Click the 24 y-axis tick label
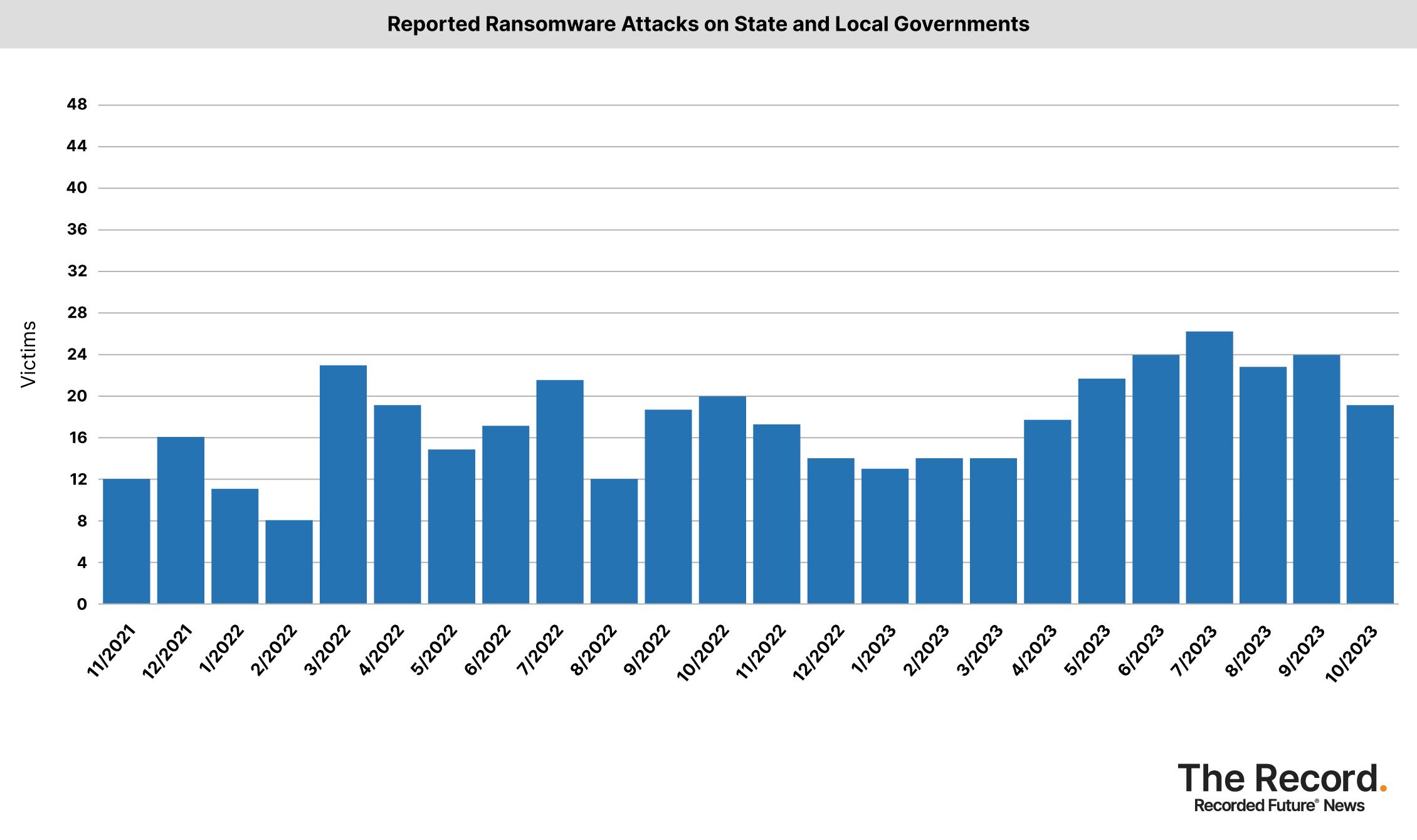The image size is (1417, 840). 77,354
